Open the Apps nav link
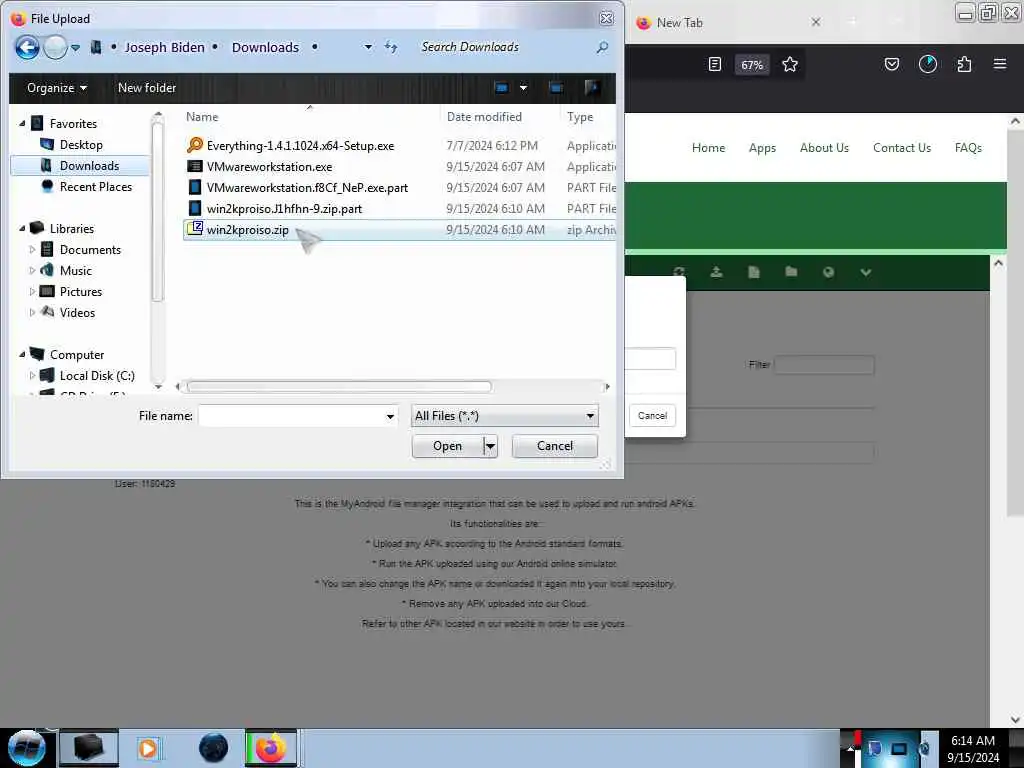The height and width of the screenshot is (768, 1024). click(762, 148)
